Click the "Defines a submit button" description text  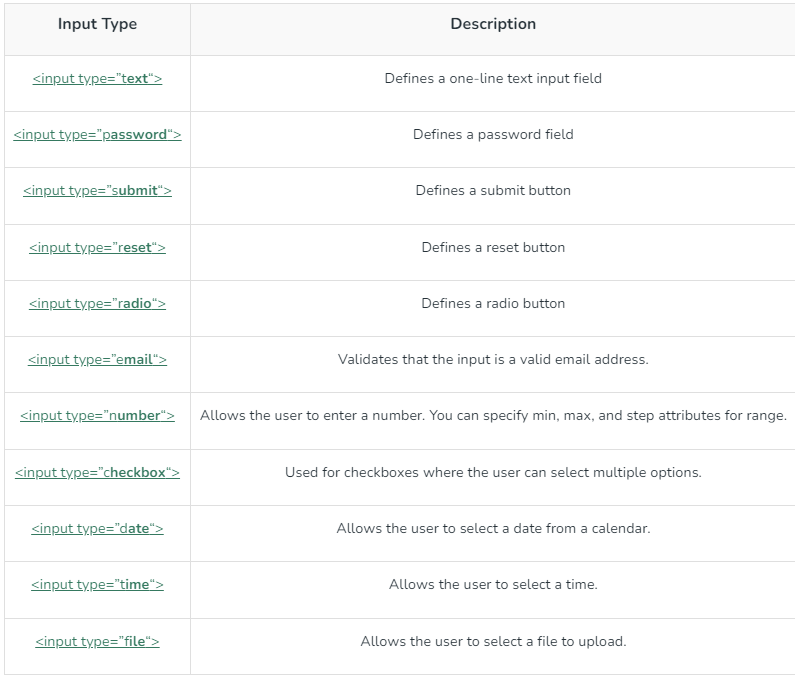[x=493, y=191]
